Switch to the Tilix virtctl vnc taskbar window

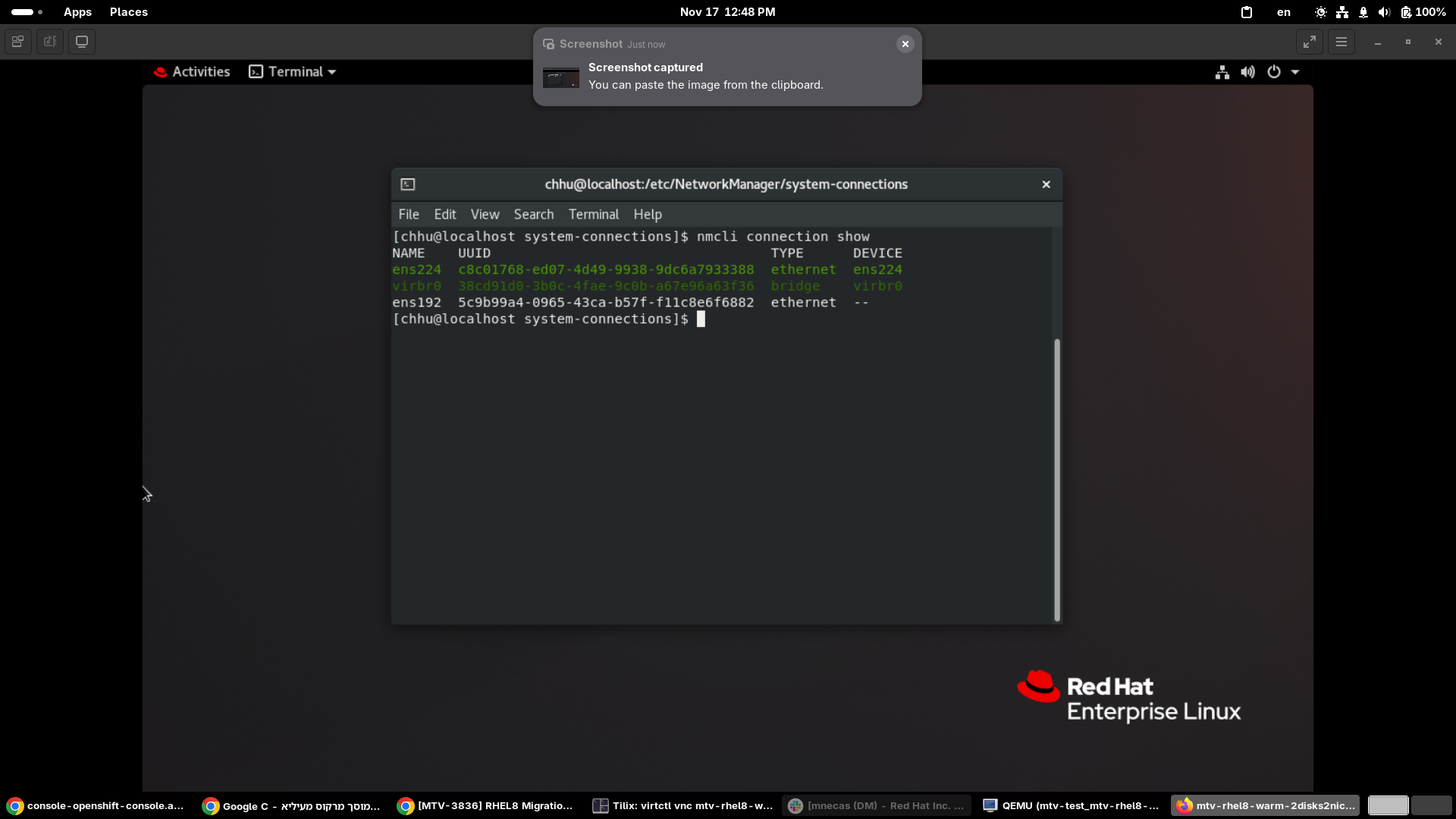(682, 805)
